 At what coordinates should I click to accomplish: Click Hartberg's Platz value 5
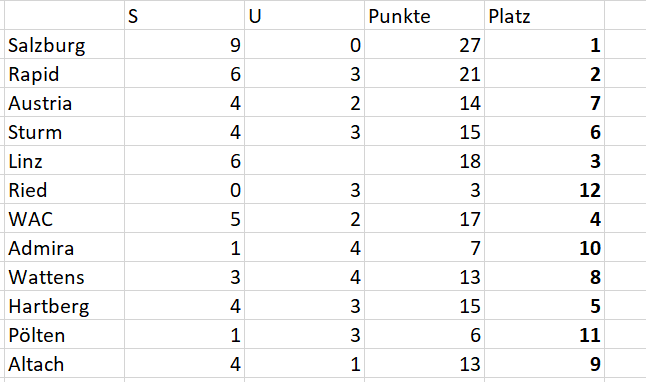click(x=544, y=306)
